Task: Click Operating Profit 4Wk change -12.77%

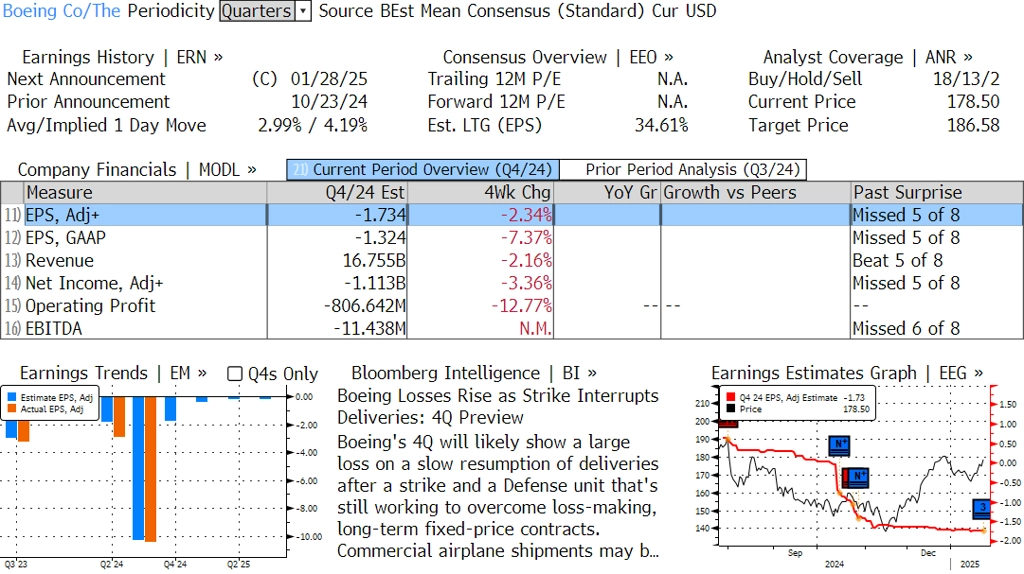Action: coord(522,306)
